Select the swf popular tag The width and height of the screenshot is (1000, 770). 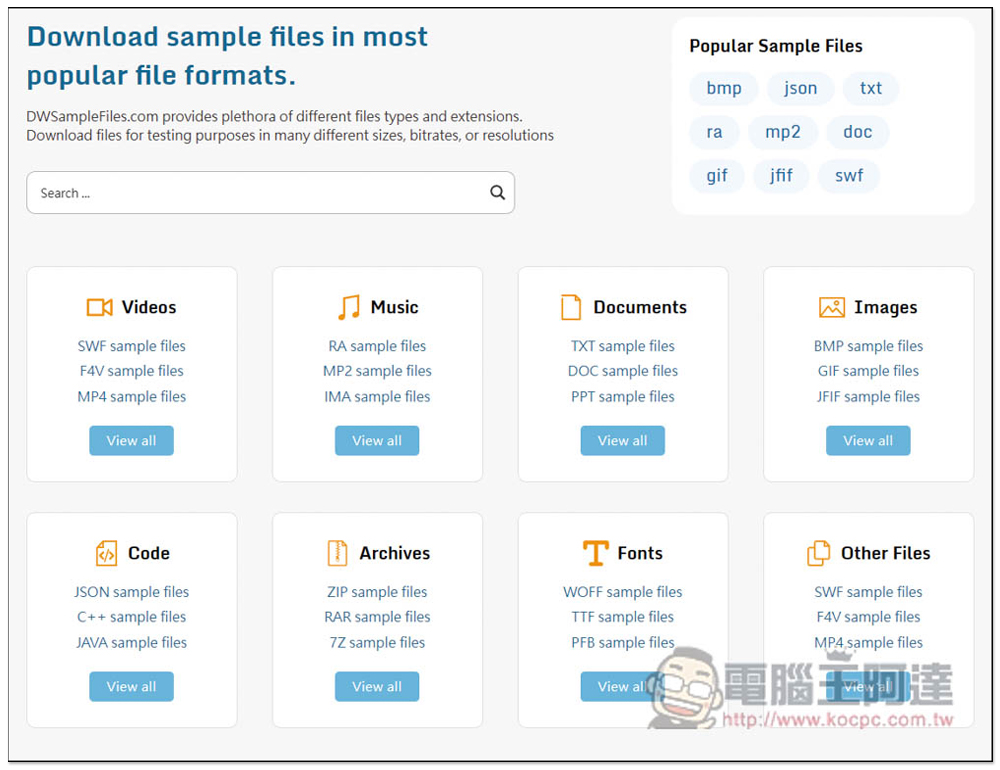click(x=849, y=175)
